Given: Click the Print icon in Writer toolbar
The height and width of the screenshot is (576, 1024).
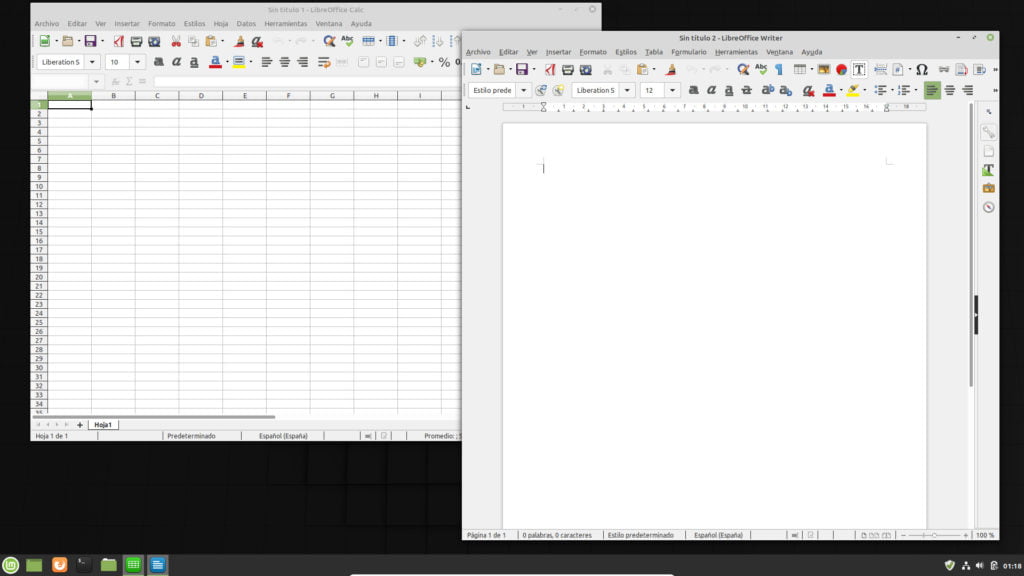Looking at the screenshot, I should point(568,70).
